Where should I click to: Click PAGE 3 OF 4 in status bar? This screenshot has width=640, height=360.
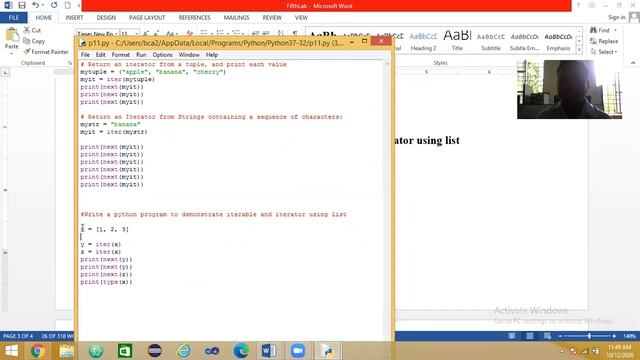(x=18, y=336)
